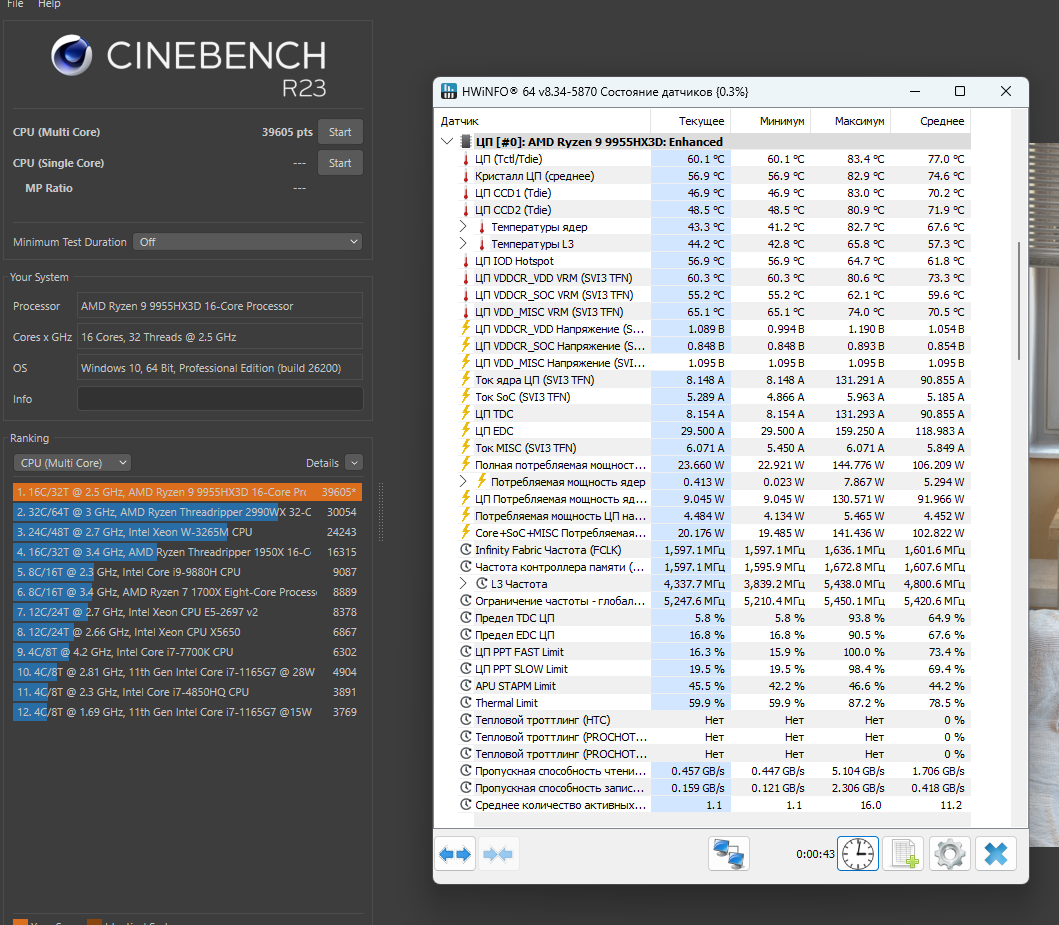Expand the L3 Частота row

coord(463,584)
